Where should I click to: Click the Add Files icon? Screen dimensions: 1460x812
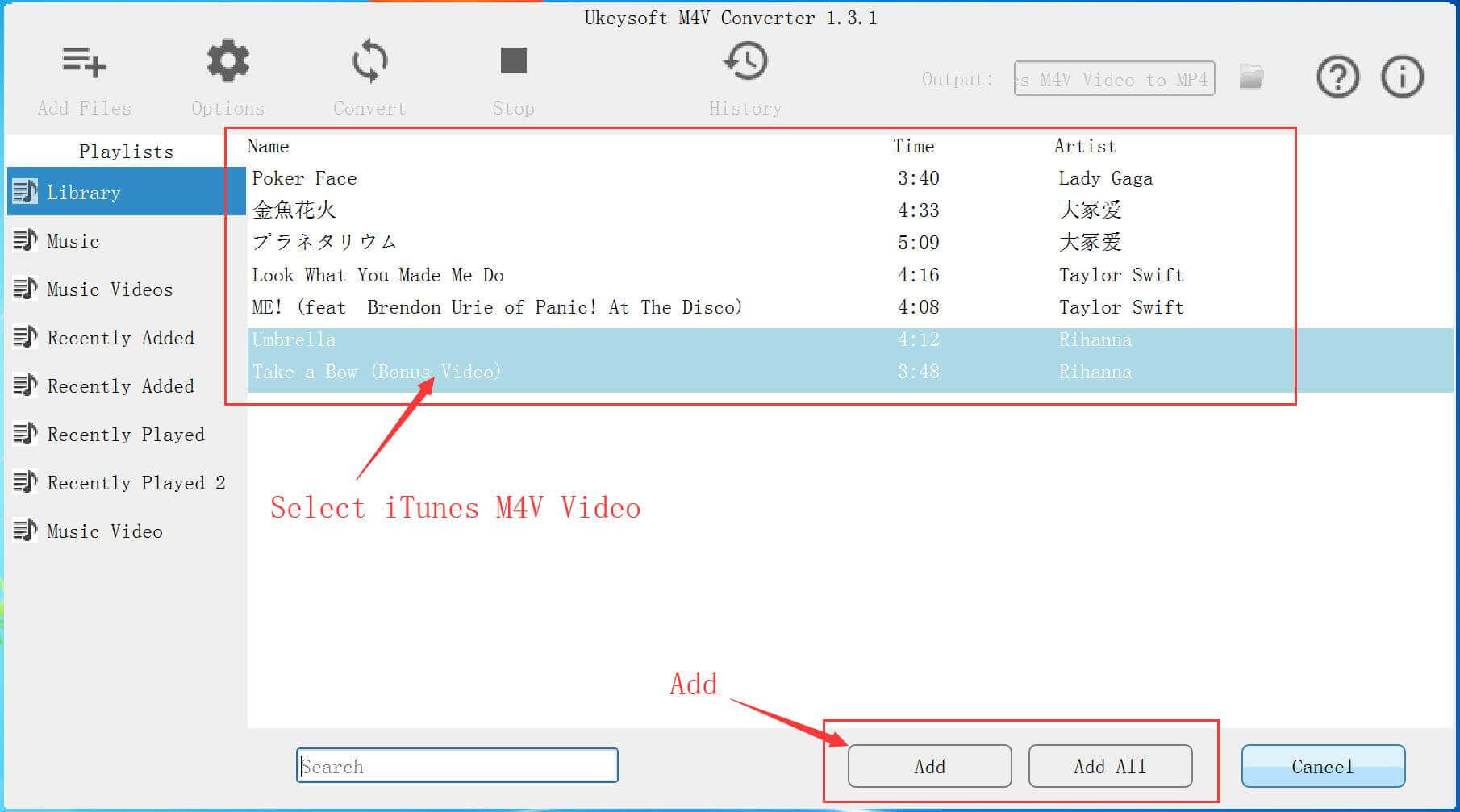pyautogui.click(x=84, y=61)
